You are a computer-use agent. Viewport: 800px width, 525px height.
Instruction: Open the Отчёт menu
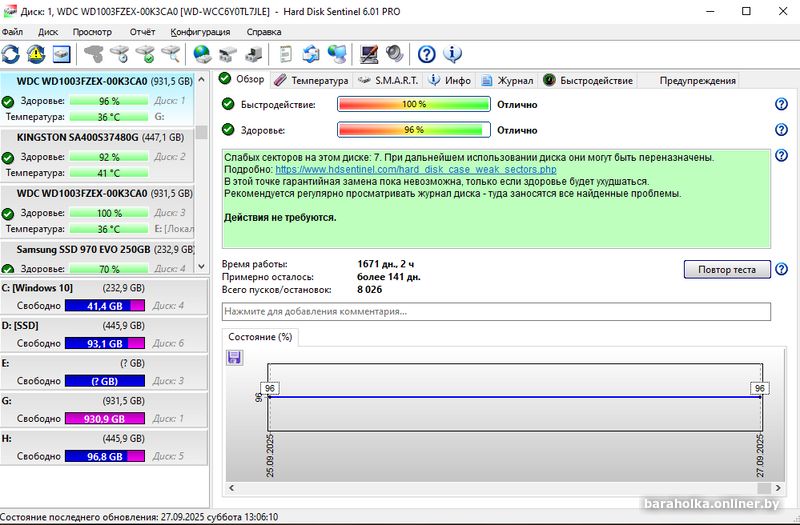(x=142, y=32)
